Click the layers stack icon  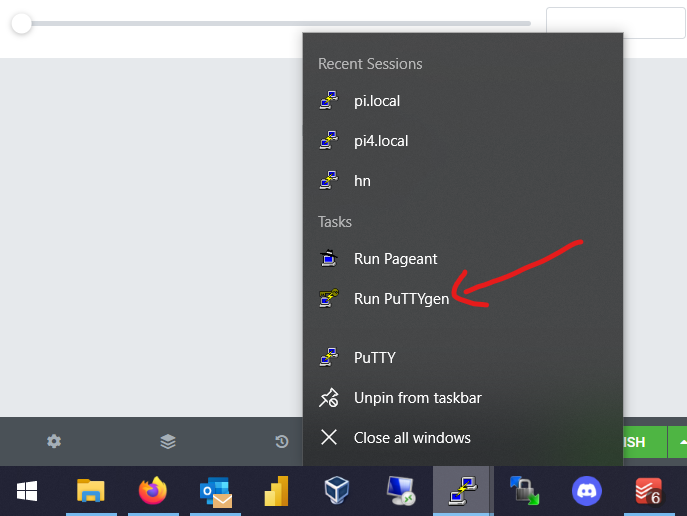[168, 442]
